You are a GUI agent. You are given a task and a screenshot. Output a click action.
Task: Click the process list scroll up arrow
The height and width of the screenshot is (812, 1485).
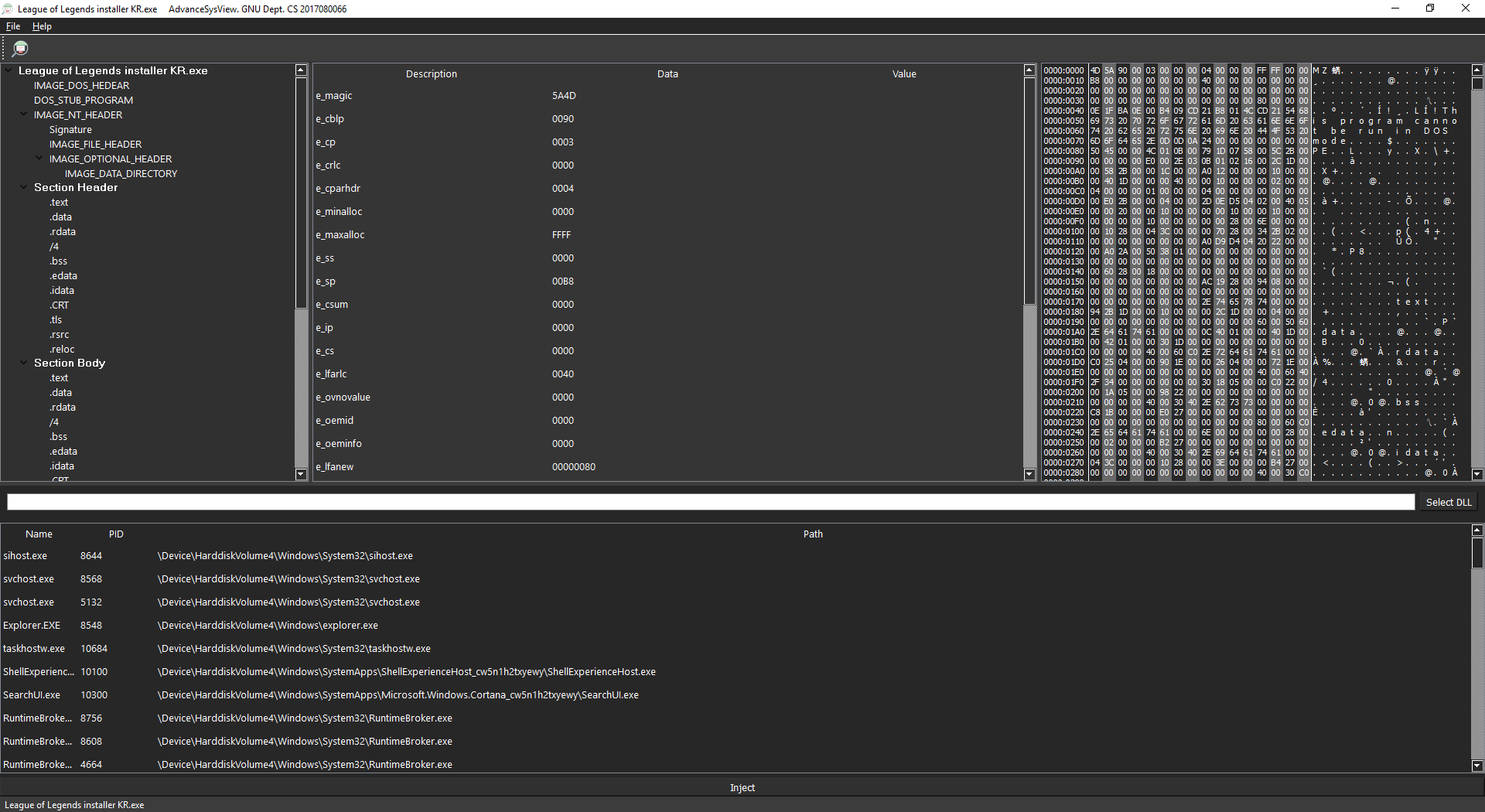1477,531
